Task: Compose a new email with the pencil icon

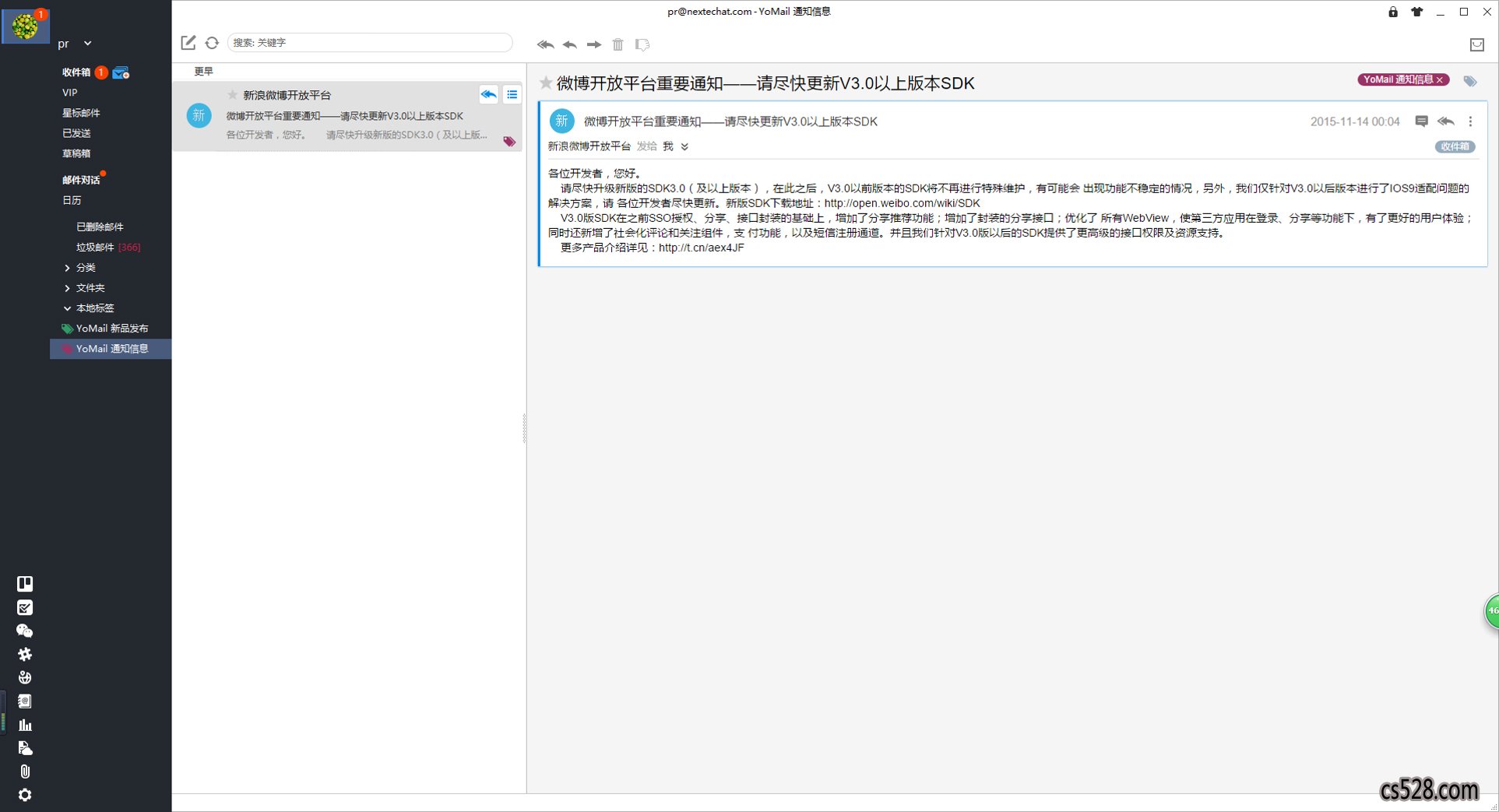Action: 188,43
